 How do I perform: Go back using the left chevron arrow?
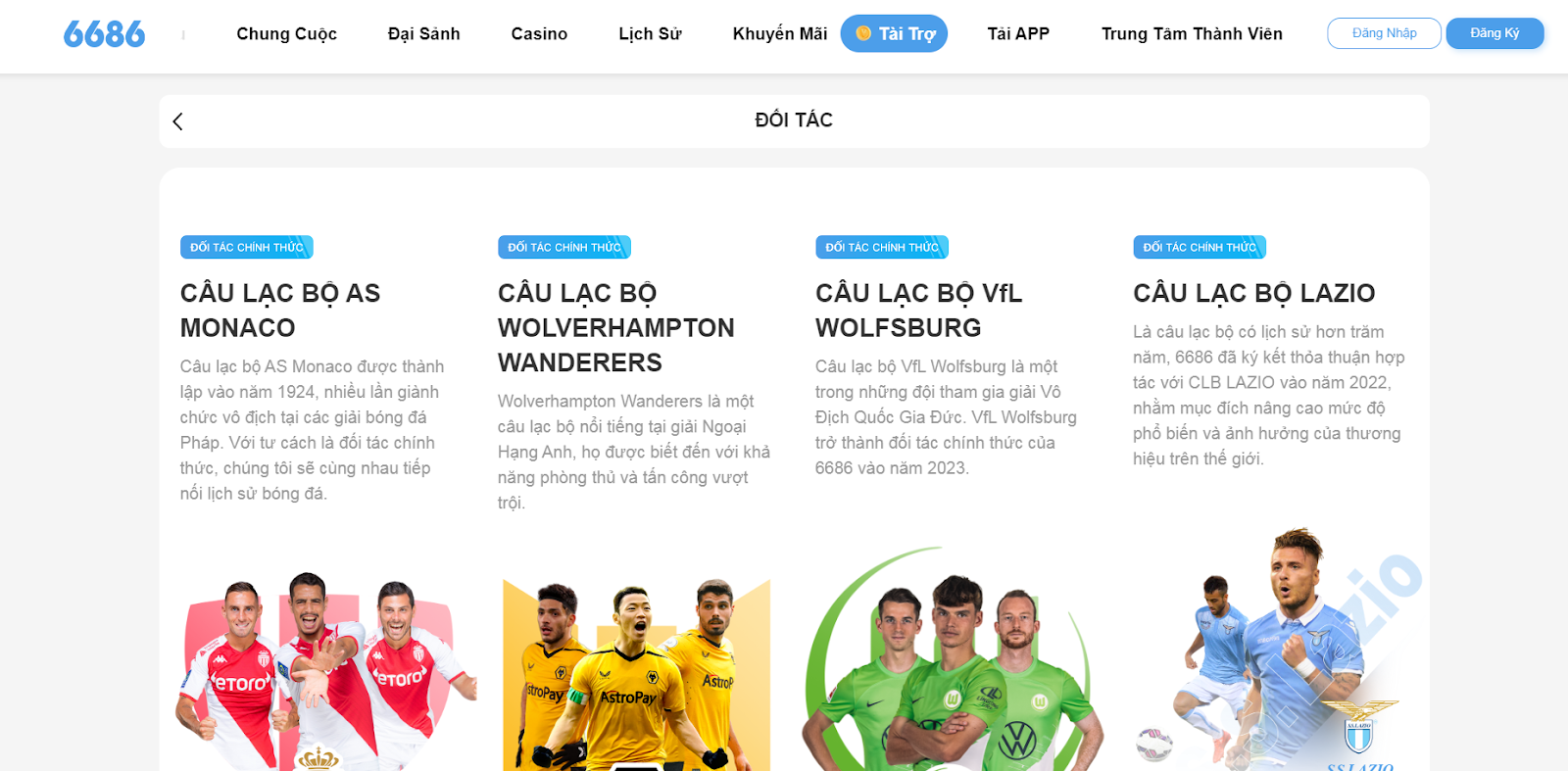pyautogui.click(x=177, y=121)
